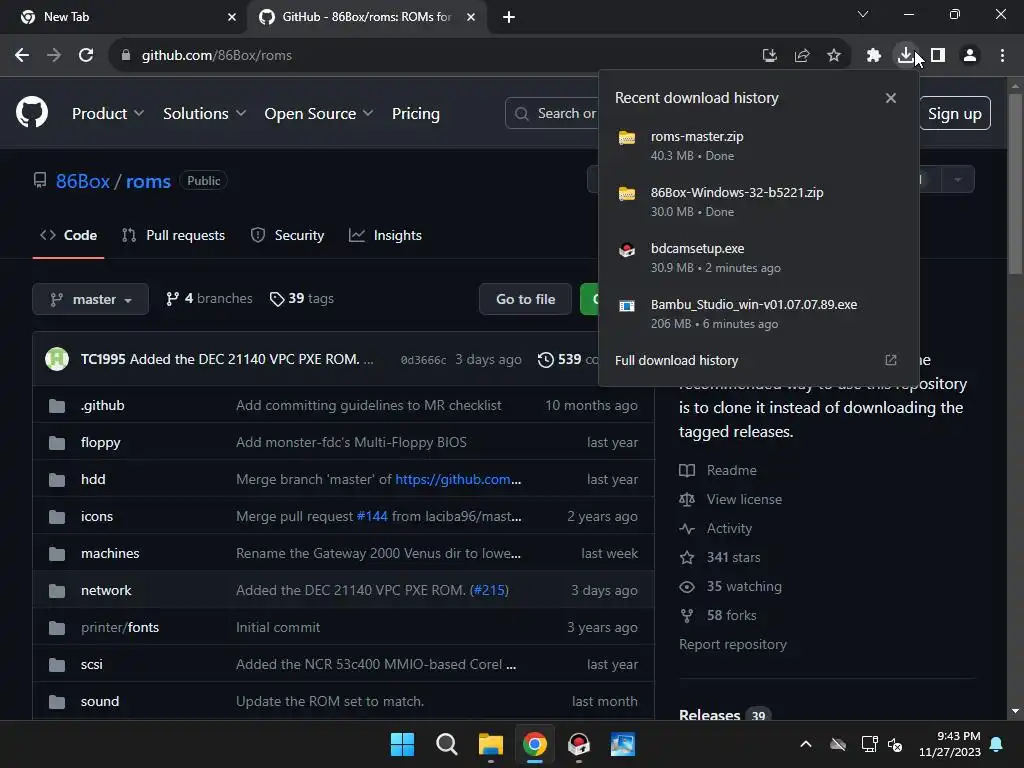
Task: Expand the Open Source menu
Action: point(319,114)
